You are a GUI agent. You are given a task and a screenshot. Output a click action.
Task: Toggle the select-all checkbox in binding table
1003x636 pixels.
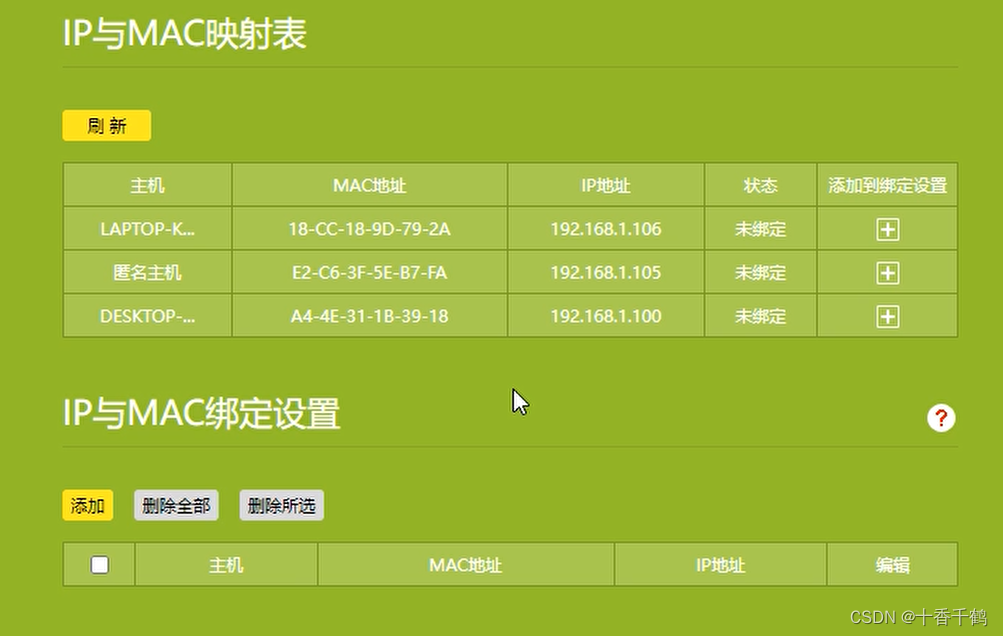pyautogui.click(x=98, y=564)
